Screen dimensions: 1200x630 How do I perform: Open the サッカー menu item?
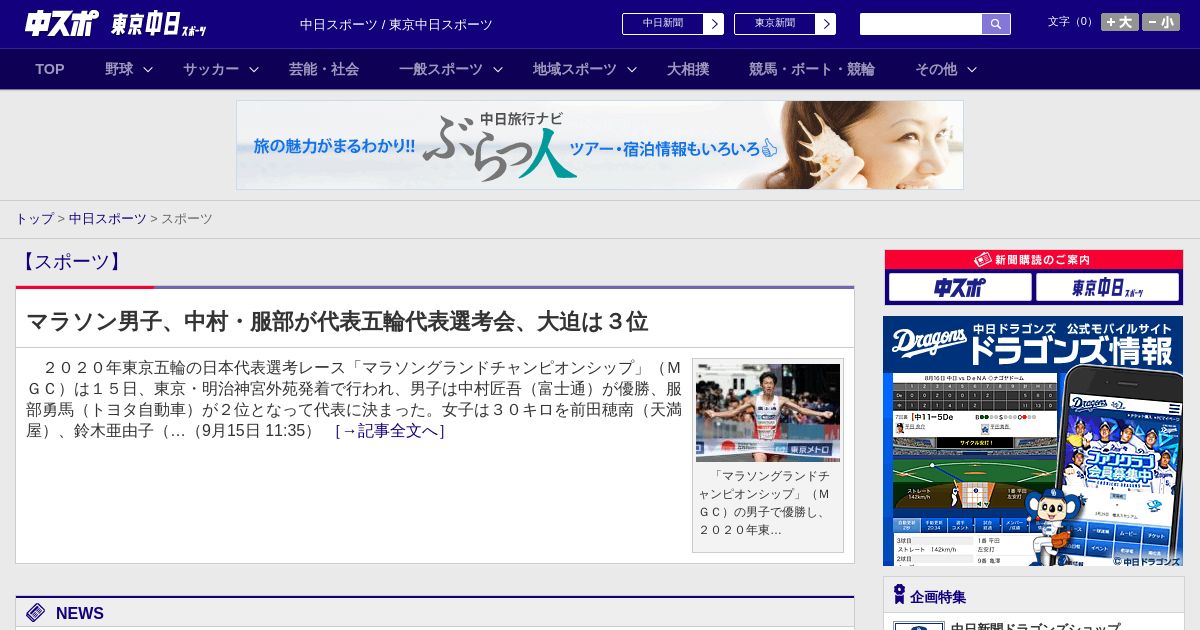(x=211, y=69)
